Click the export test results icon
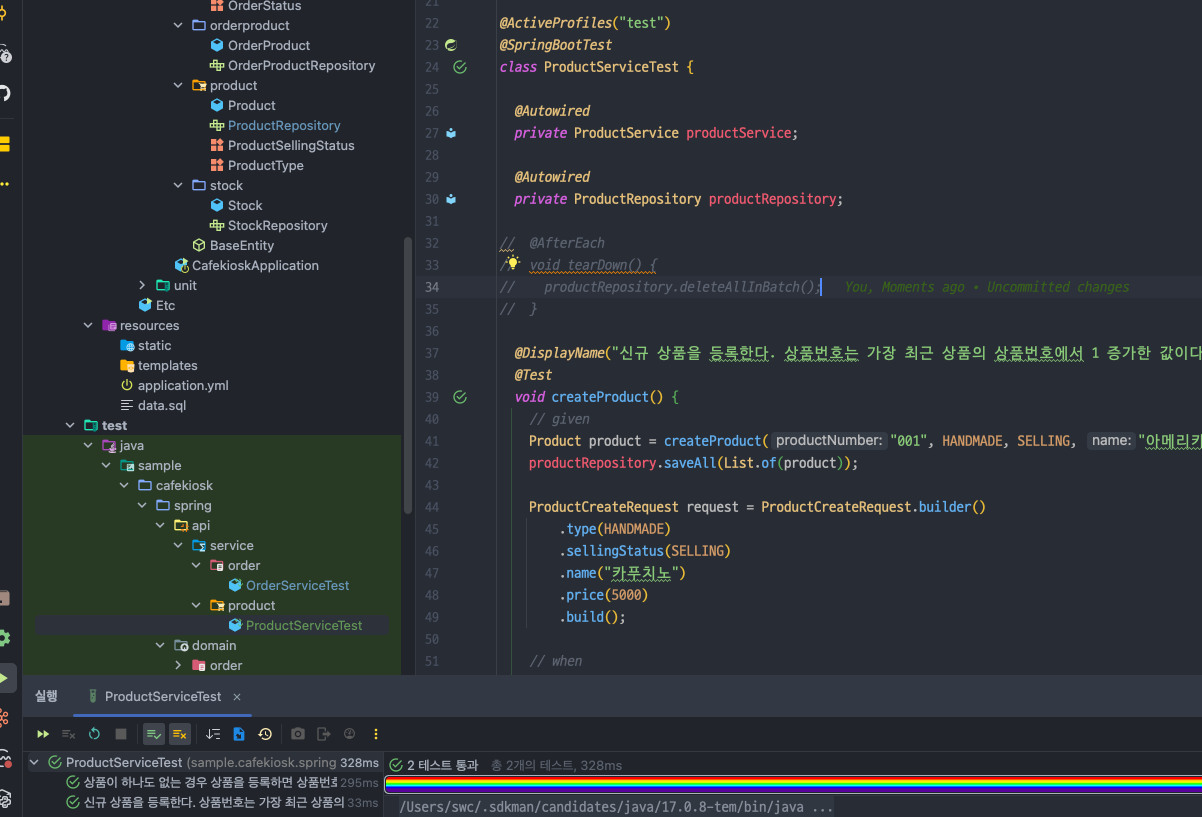 pos(324,734)
